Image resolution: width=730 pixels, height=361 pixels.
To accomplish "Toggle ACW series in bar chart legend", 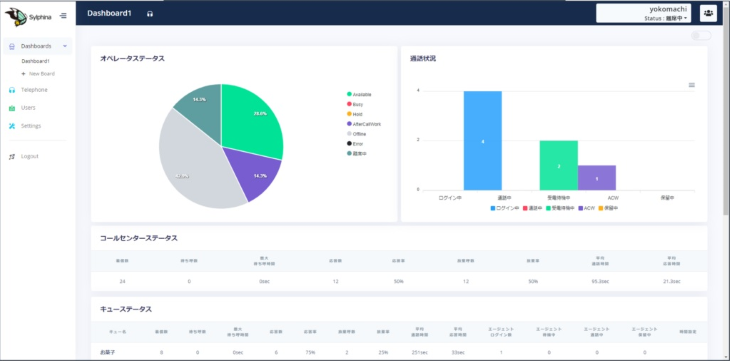I will click(x=587, y=208).
